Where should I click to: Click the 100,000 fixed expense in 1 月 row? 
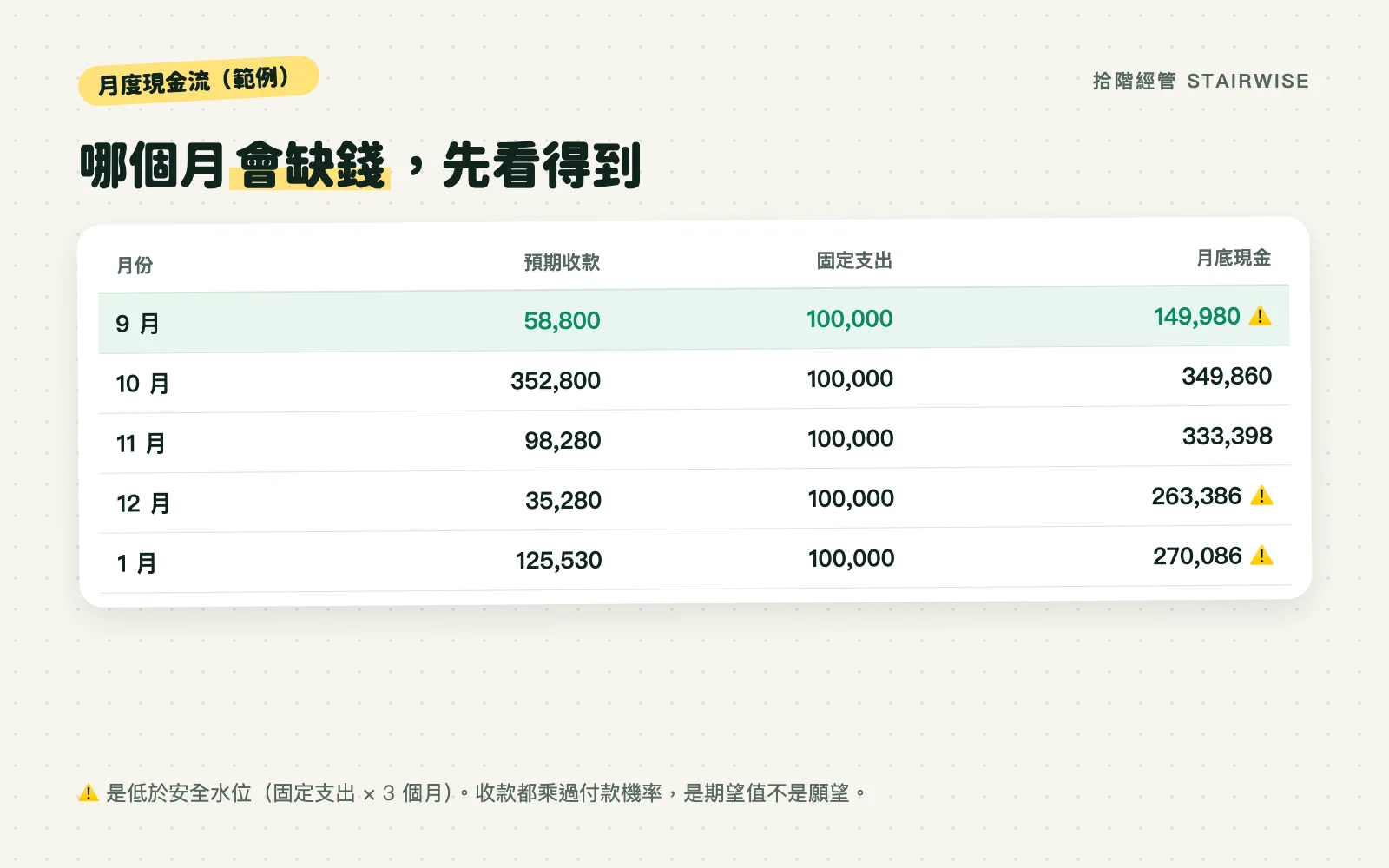tap(852, 559)
